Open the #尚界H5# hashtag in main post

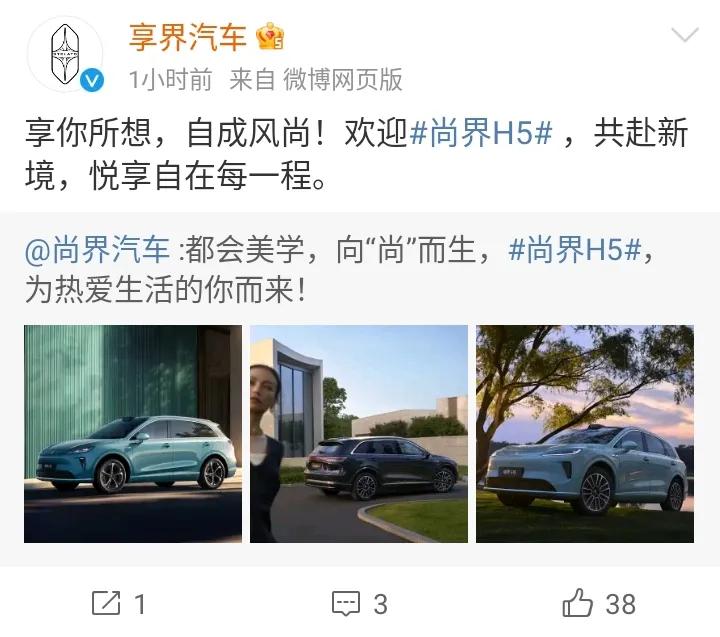(481, 133)
